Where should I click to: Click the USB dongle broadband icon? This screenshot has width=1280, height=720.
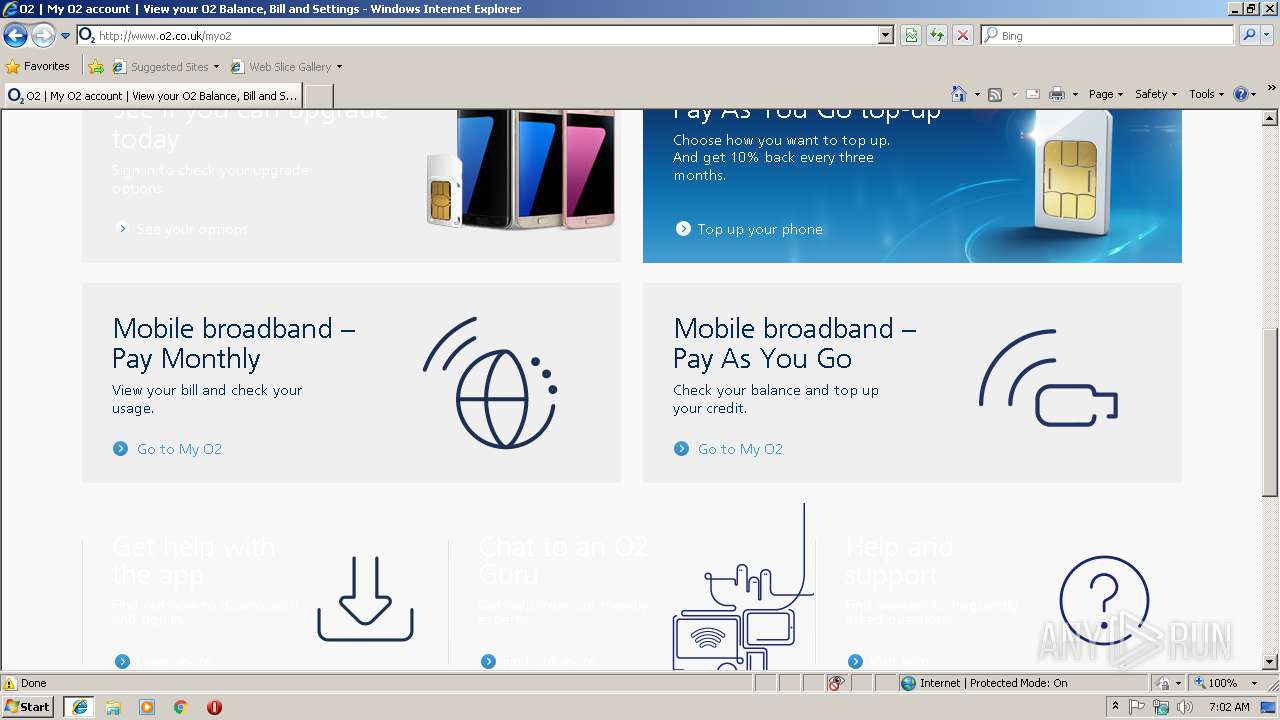point(1048,379)
